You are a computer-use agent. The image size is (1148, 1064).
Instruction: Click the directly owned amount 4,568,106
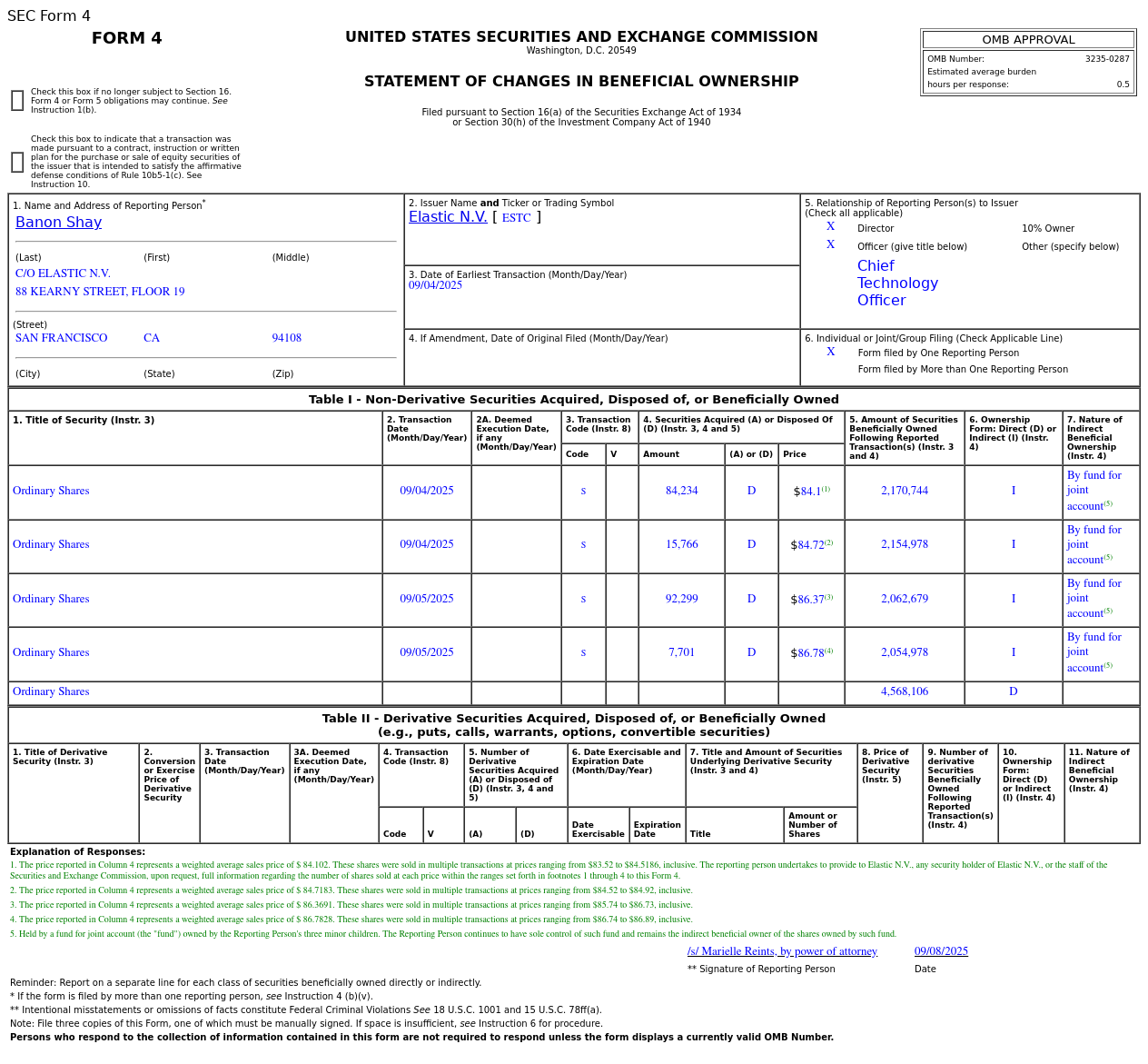pyautogui.click(x=905, y=691)
